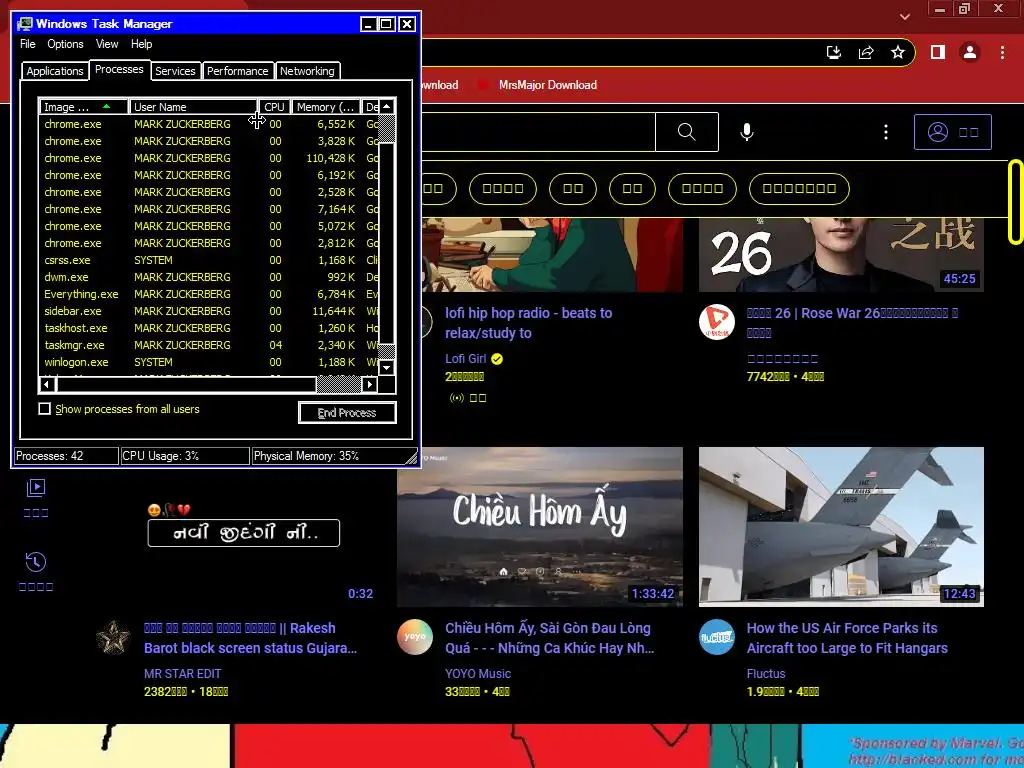Image resolution: width=1024 pixels, height=768 pixels.
Task: Open the YOYO Music channel avatar
Action: (x=415, y=637)
